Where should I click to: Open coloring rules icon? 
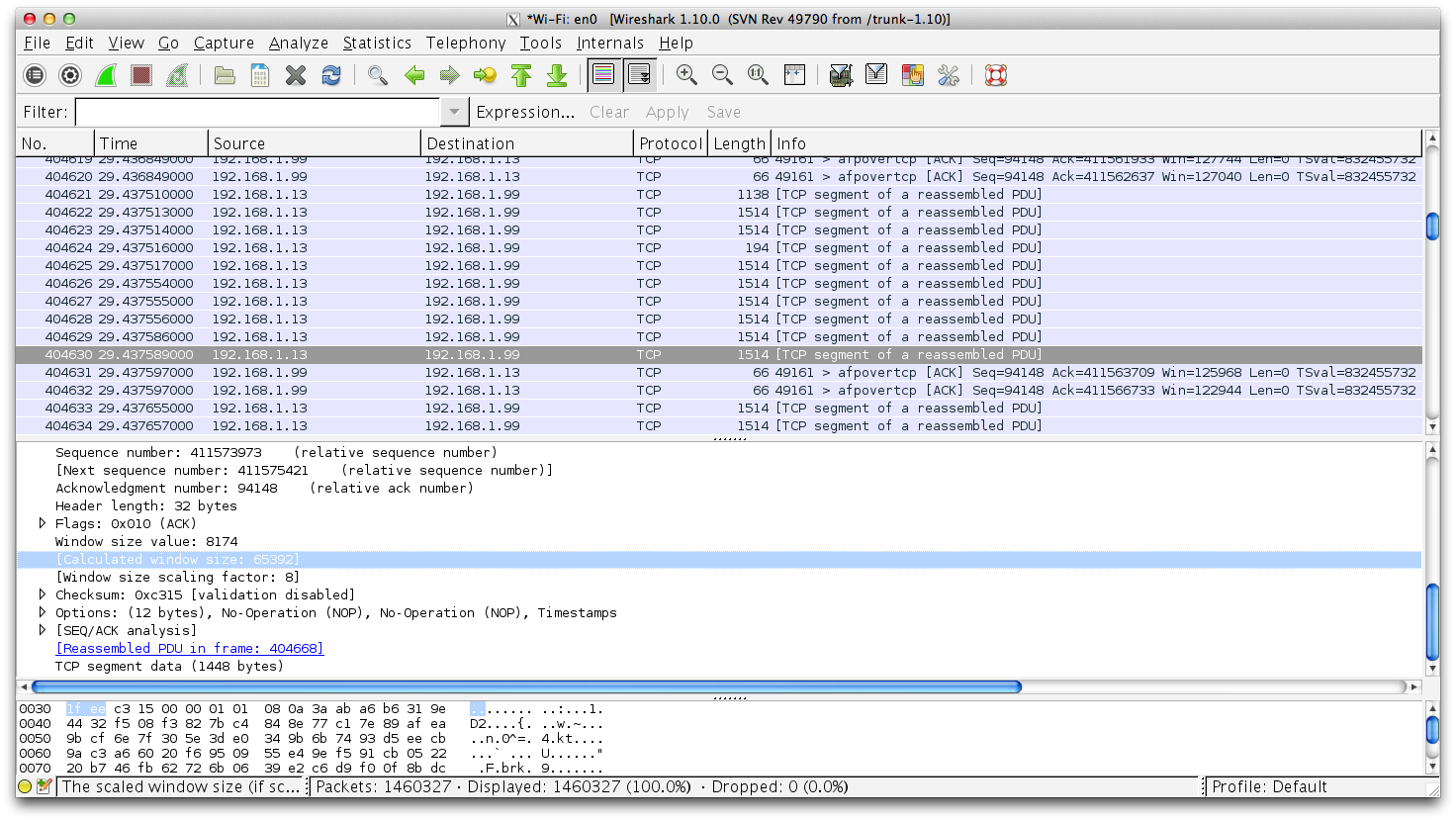click(x=912, y=75)
